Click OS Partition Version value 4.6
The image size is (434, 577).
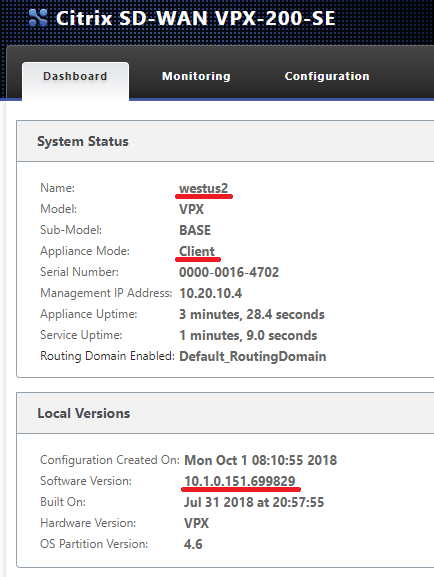193,544
